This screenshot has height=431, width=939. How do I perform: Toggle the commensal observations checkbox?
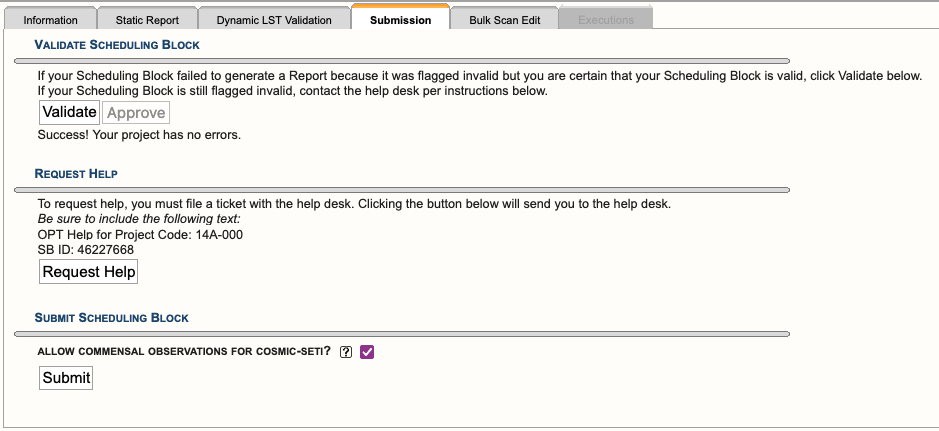tap(367, 352)
